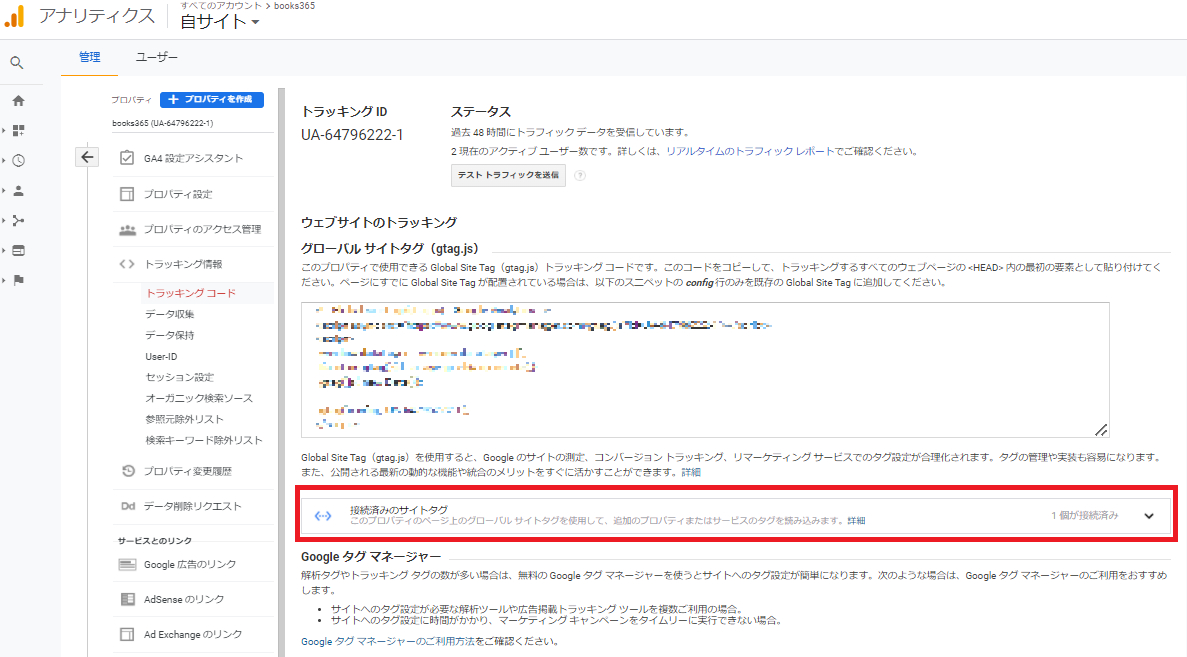Open the search magnifier in the sidebar
This screenshot has height=657, width=1187.
(x=17, y=64)
